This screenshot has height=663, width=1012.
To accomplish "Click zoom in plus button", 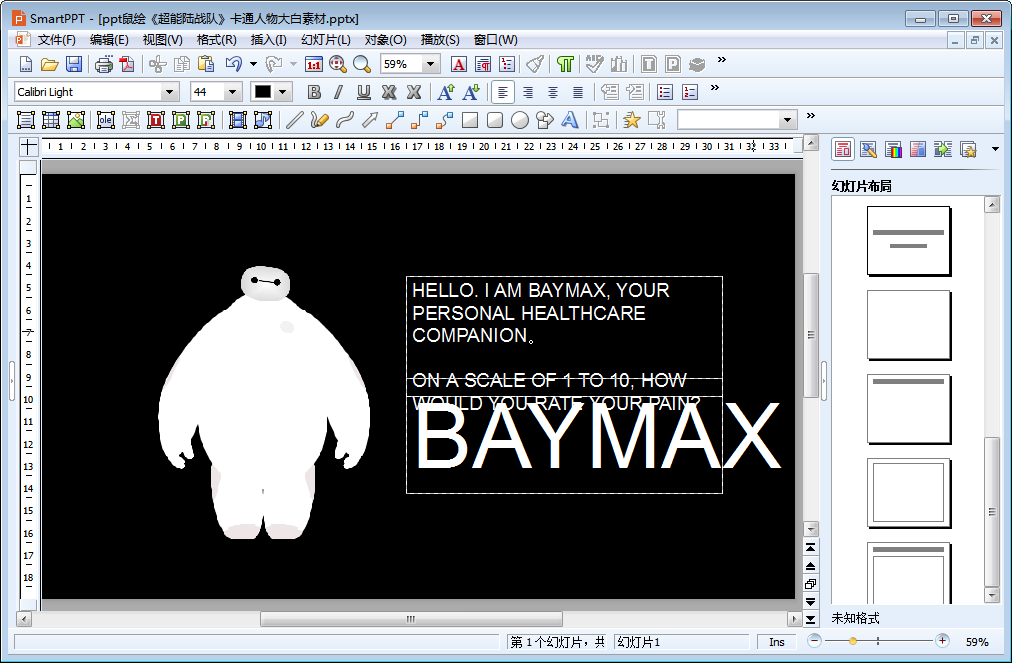I will [942, 641].
